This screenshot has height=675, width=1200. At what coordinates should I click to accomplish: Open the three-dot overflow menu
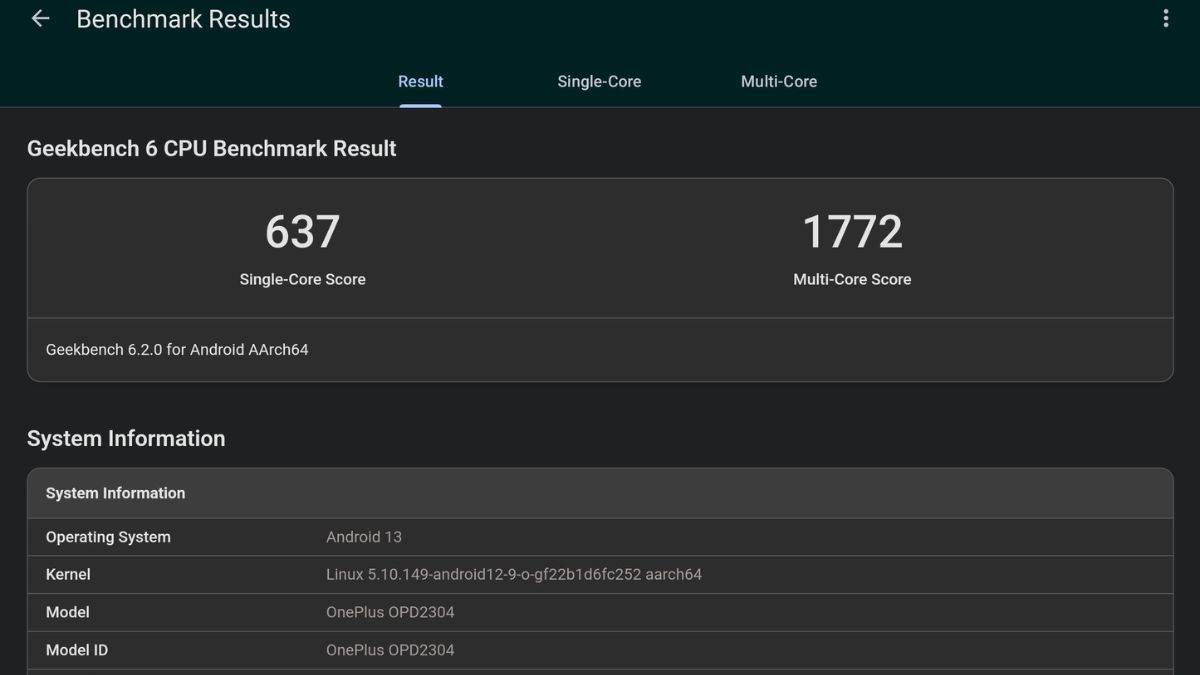click(1165, 19)
